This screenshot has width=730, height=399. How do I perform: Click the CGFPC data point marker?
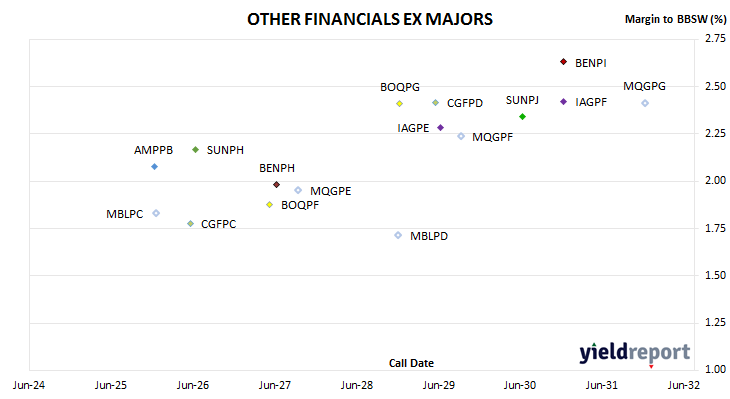click(190, 224)
